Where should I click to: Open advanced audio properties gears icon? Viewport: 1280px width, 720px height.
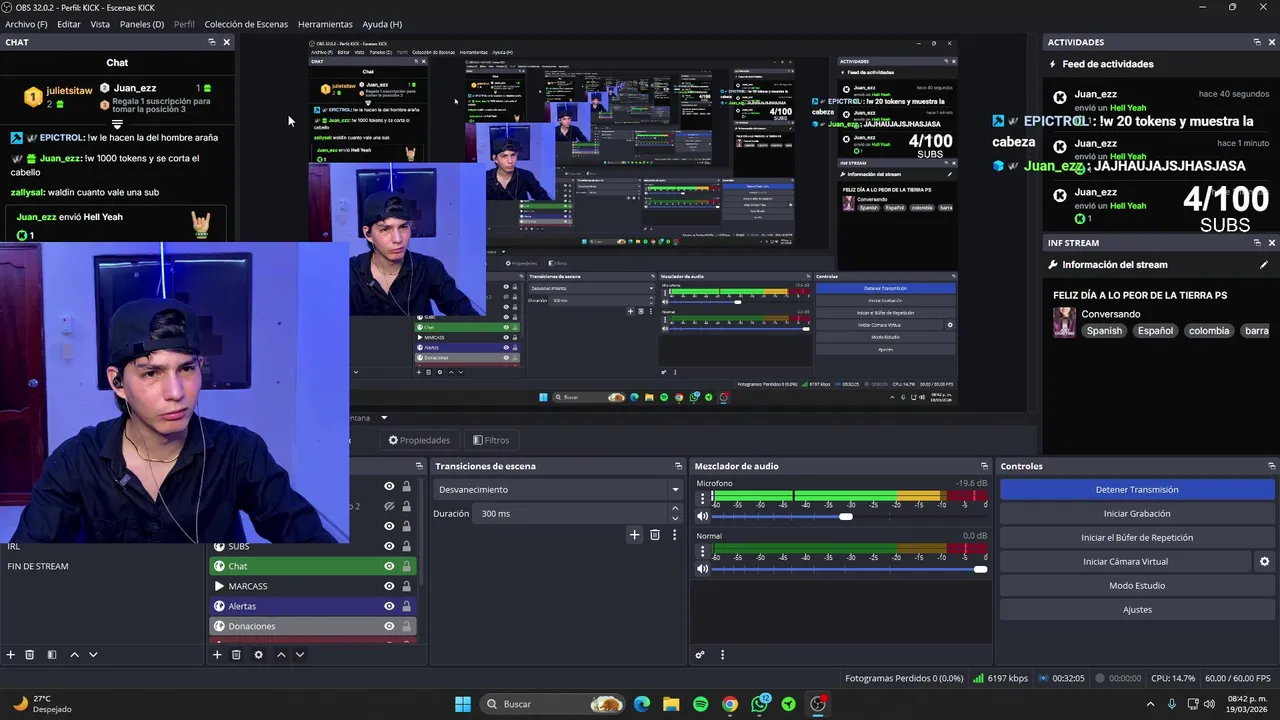[x=700, y=655]
